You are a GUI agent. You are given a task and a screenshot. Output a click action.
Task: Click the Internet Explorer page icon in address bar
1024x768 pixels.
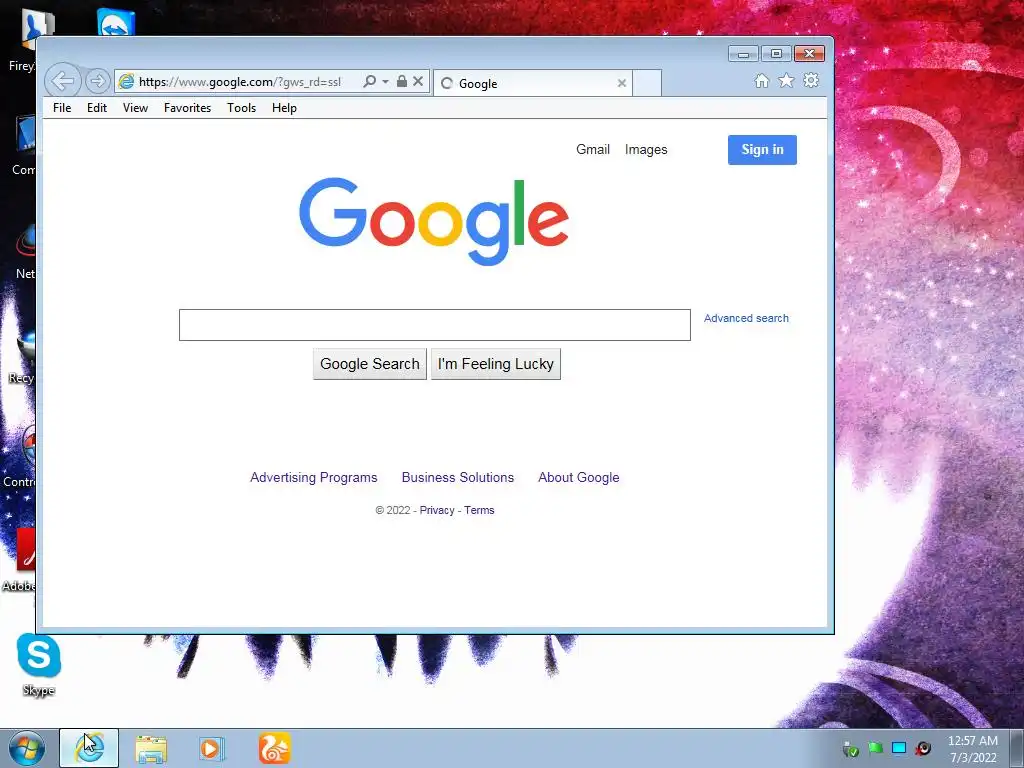126,82
